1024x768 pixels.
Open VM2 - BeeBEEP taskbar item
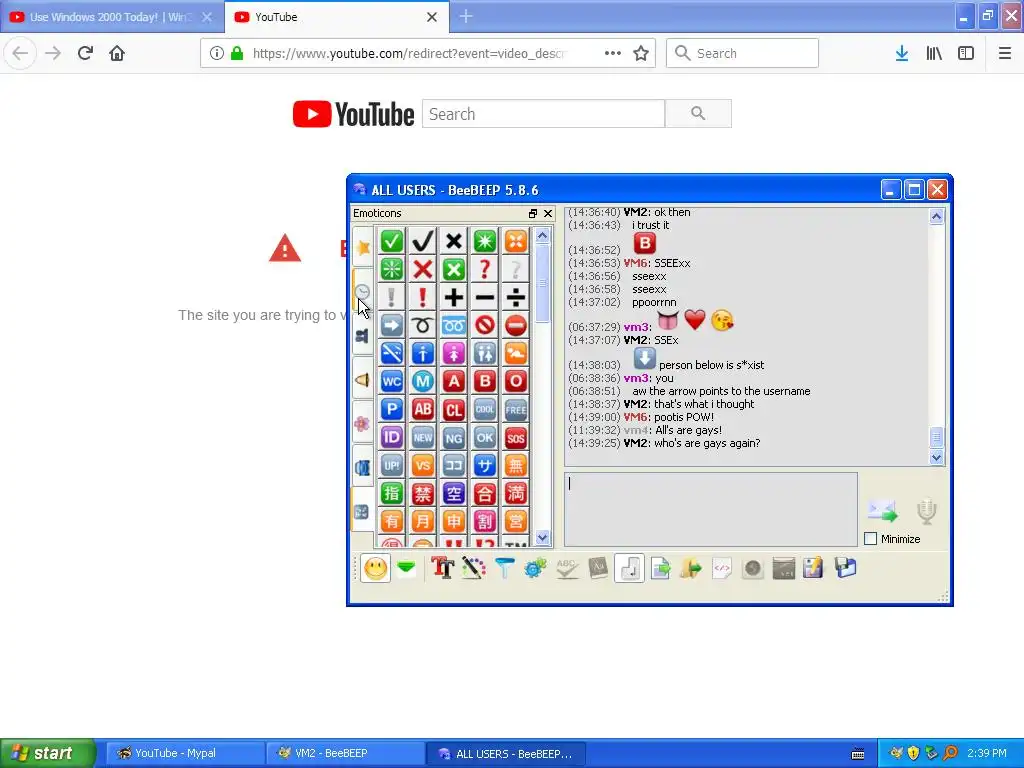345,753
